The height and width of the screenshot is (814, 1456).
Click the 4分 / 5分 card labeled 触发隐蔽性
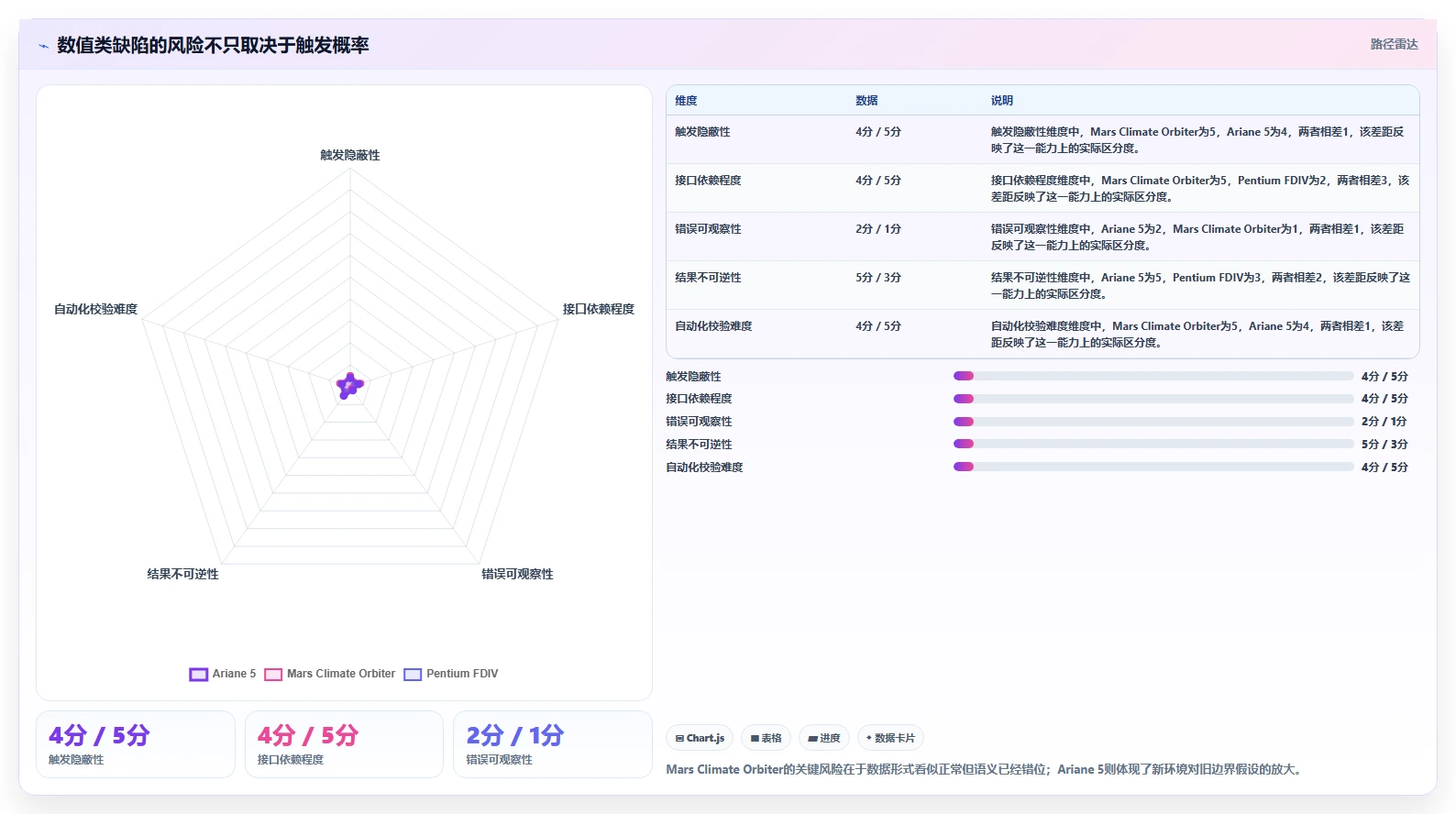[136, 744]
